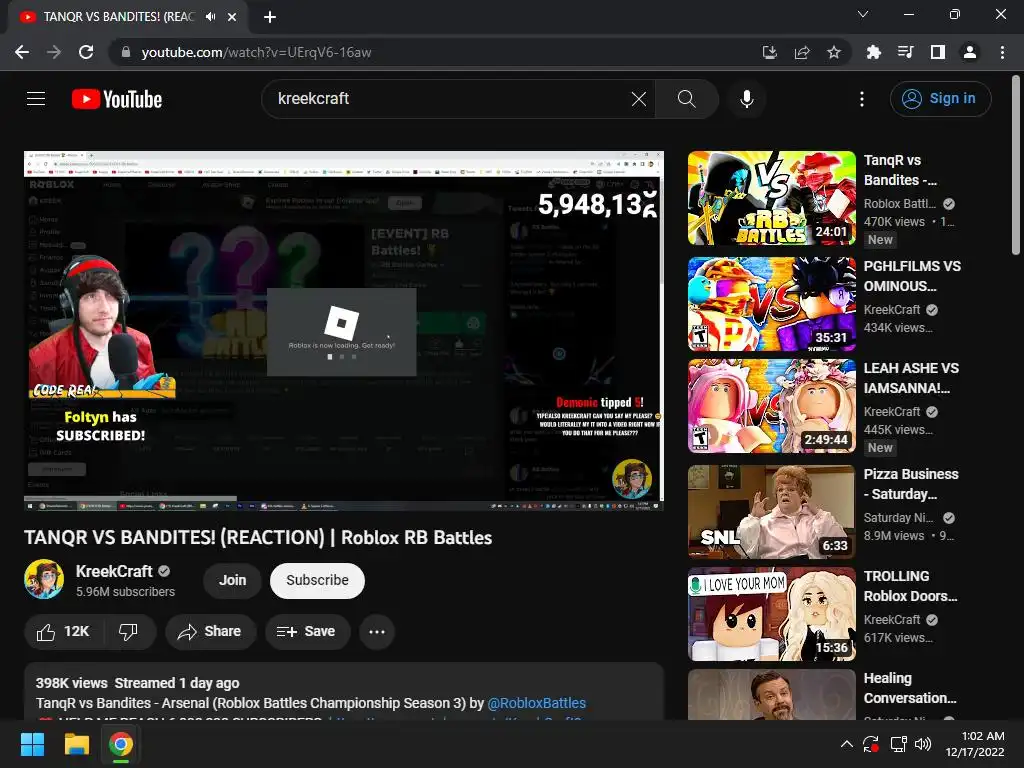Screen dimensions: 1024x768
Task: Show hidden system tray icons
Action: [846, 744]
